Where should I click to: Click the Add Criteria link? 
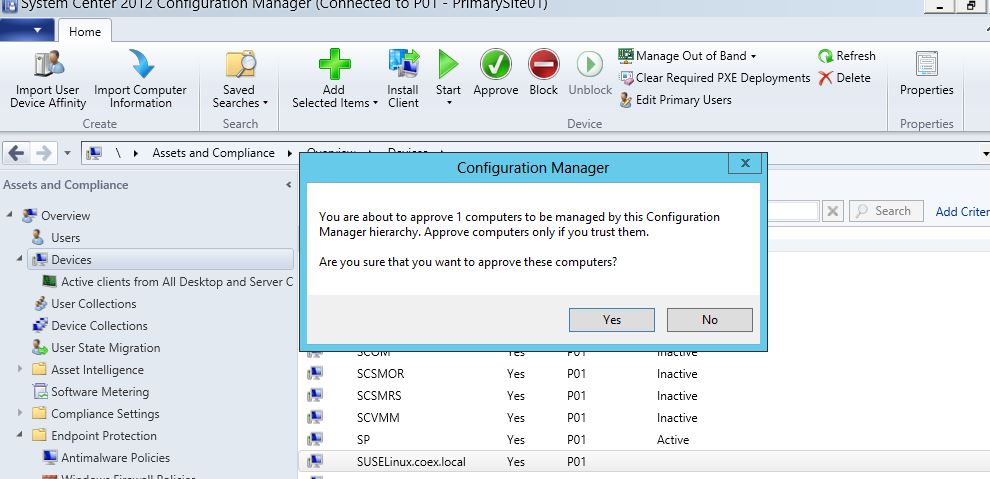[x=962, y=212]
